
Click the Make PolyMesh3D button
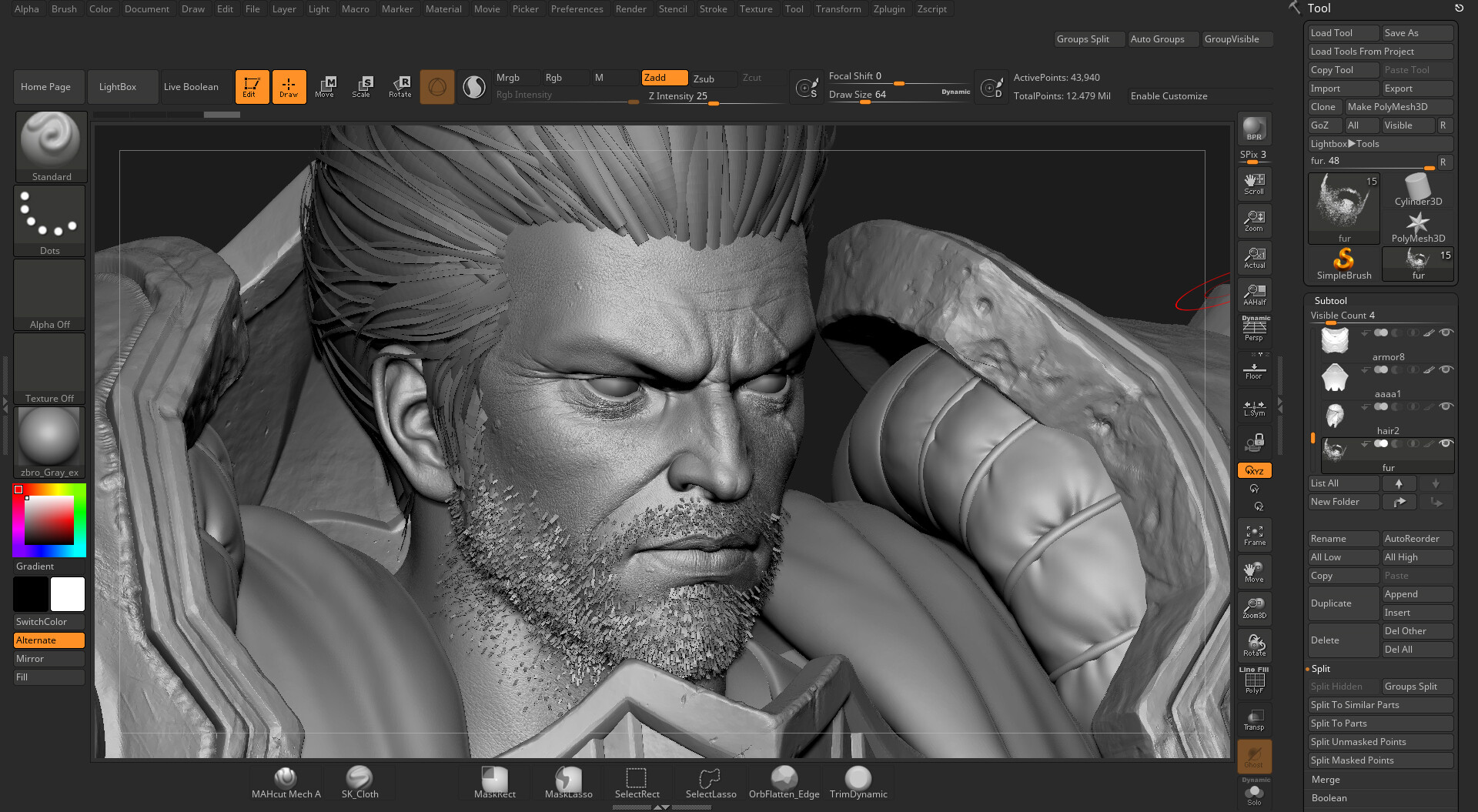pyautogui.click(x=1399, y=106)
